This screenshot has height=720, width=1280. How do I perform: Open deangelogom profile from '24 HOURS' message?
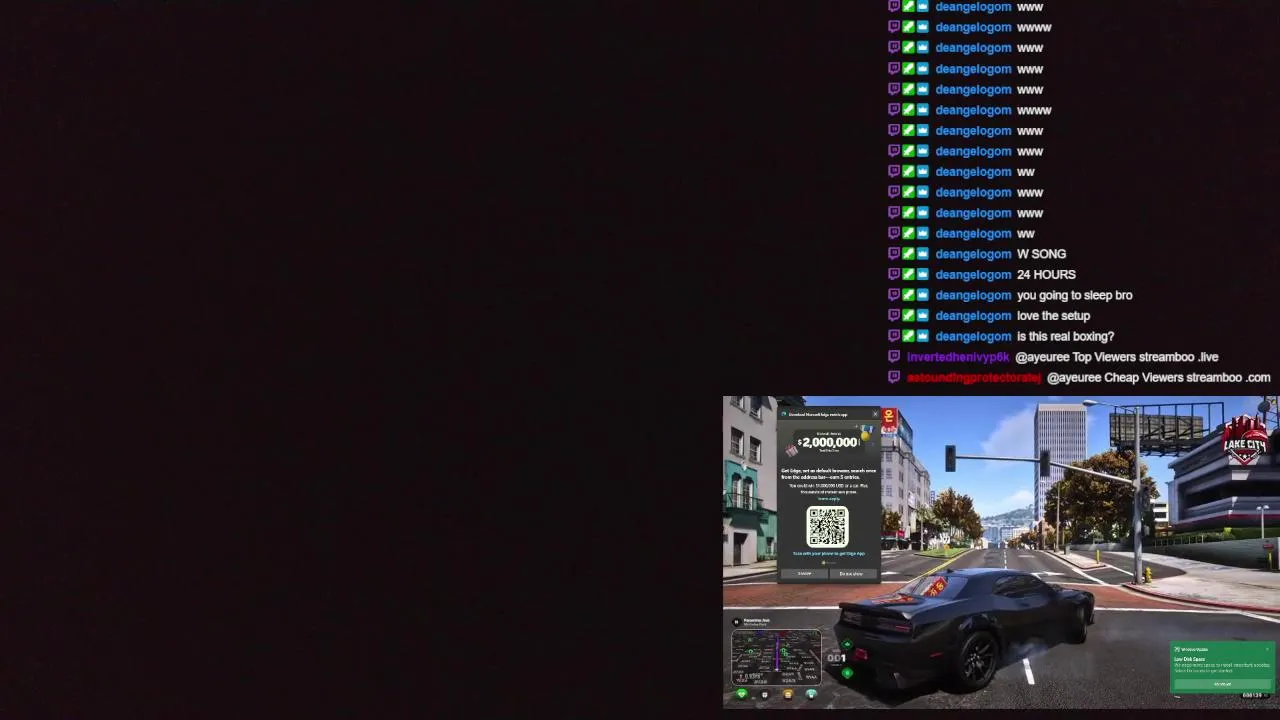click(973, 274)
